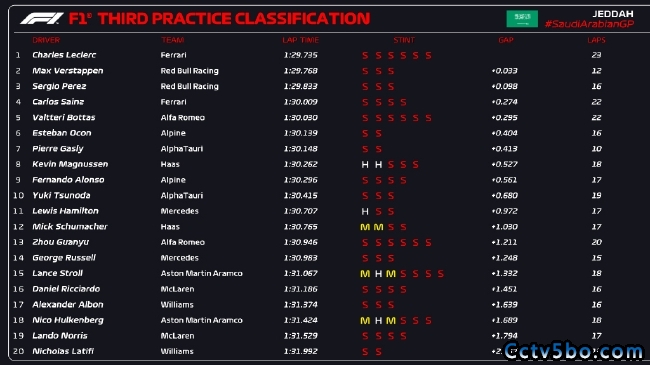Viewport: 650px width, 365px height.
Task: Click the LAP TIME column header
Action: coord(301,40)
